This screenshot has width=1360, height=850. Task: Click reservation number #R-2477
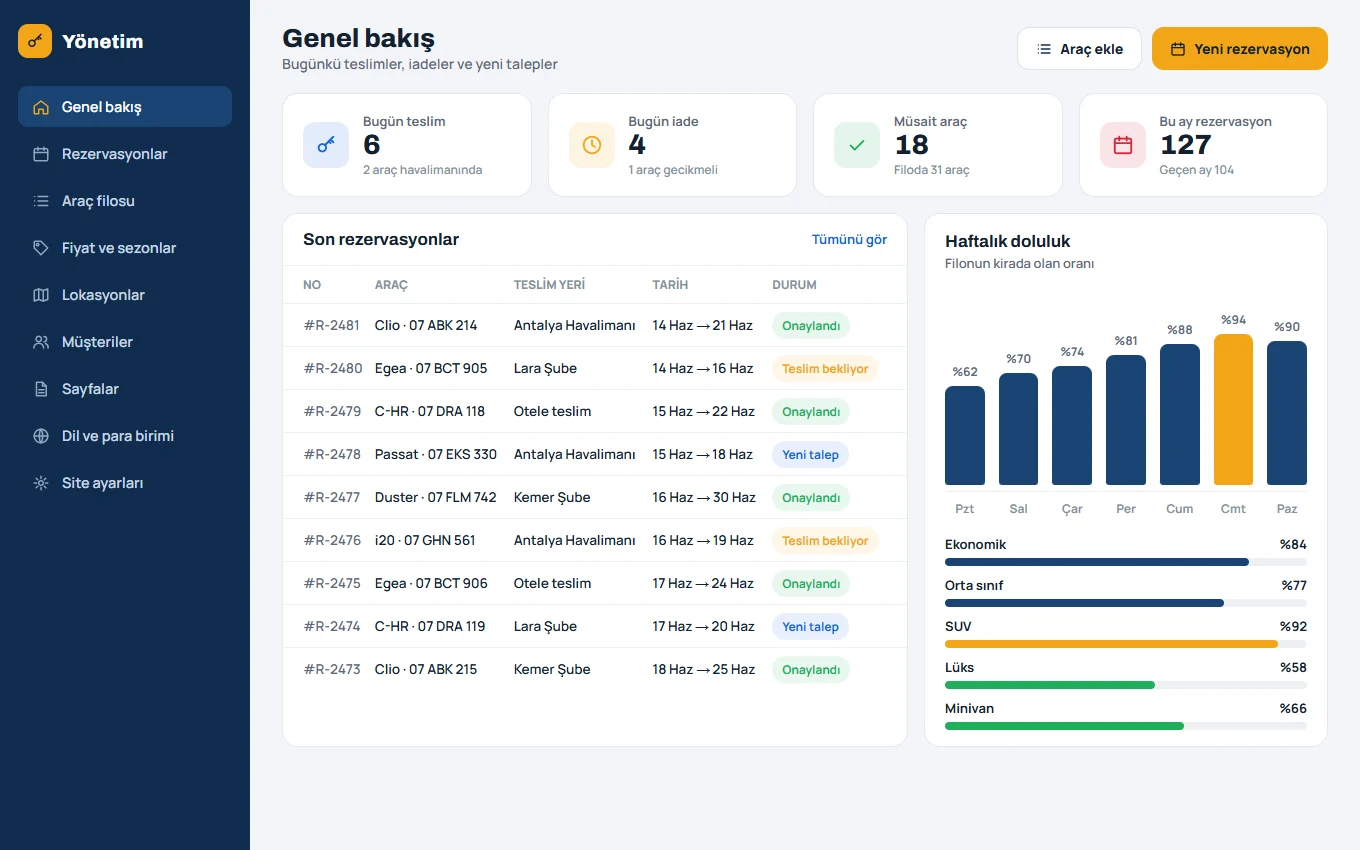332,498
